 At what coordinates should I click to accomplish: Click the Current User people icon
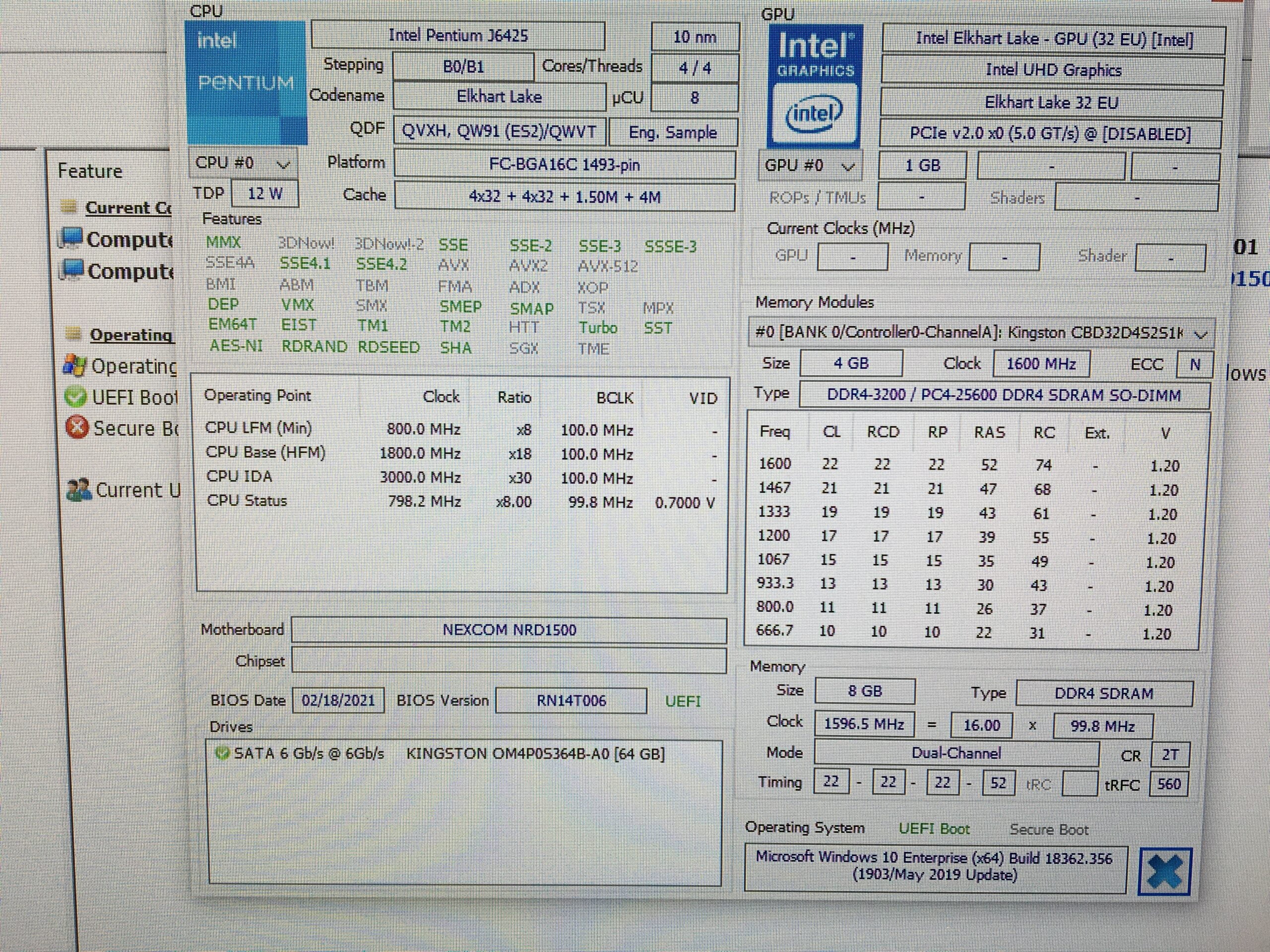[79, 490]
